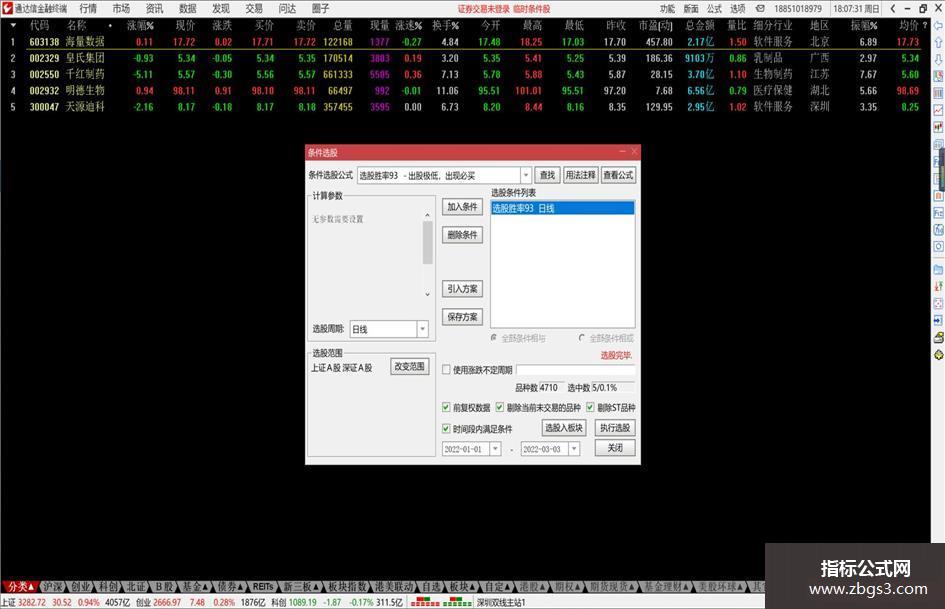Open the blue folder icon in right sidebar
This screenshot has height=609, width=945.
point(938,269)
